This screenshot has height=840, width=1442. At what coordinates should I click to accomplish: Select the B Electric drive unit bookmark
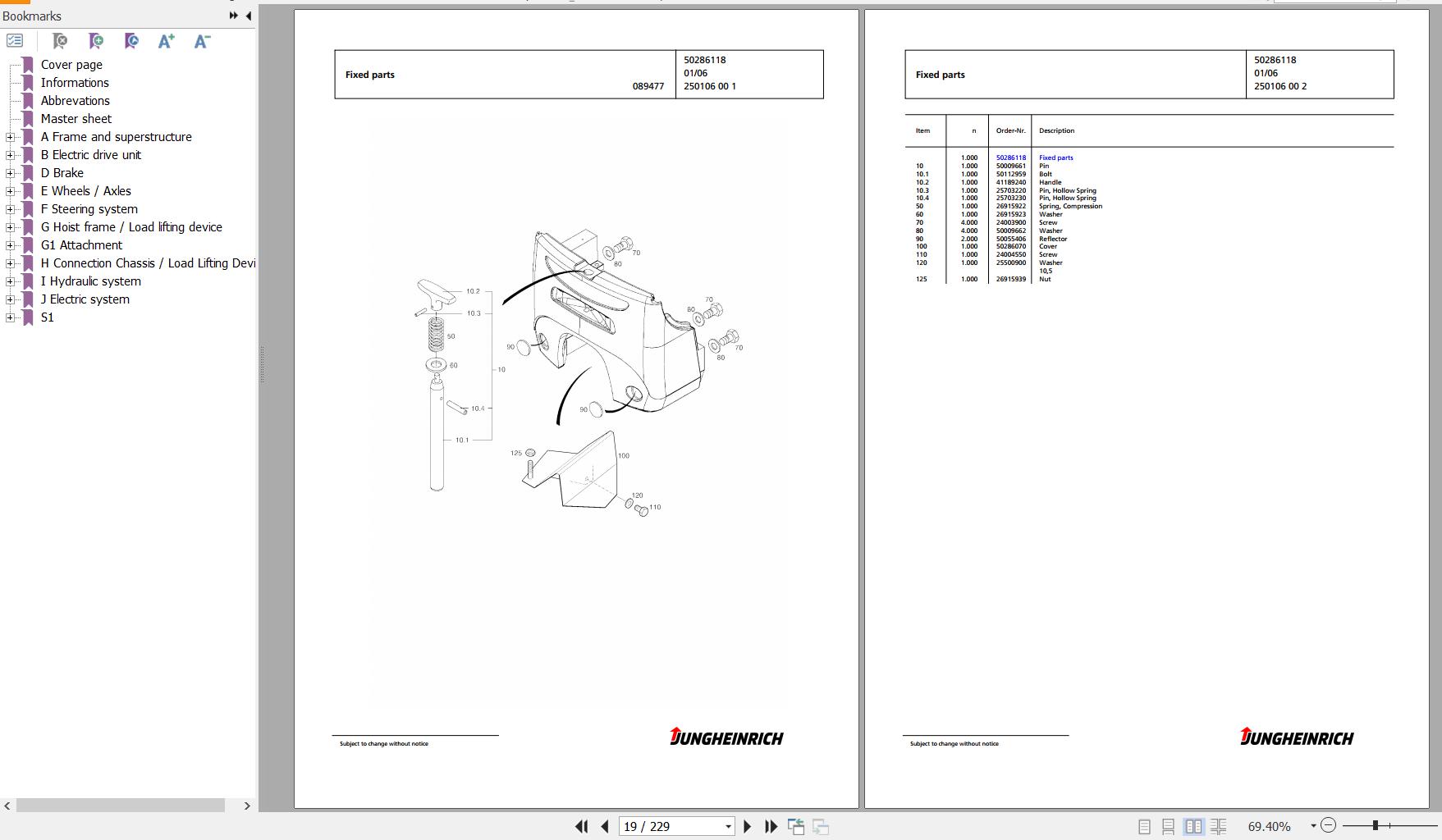coord(91,155)
